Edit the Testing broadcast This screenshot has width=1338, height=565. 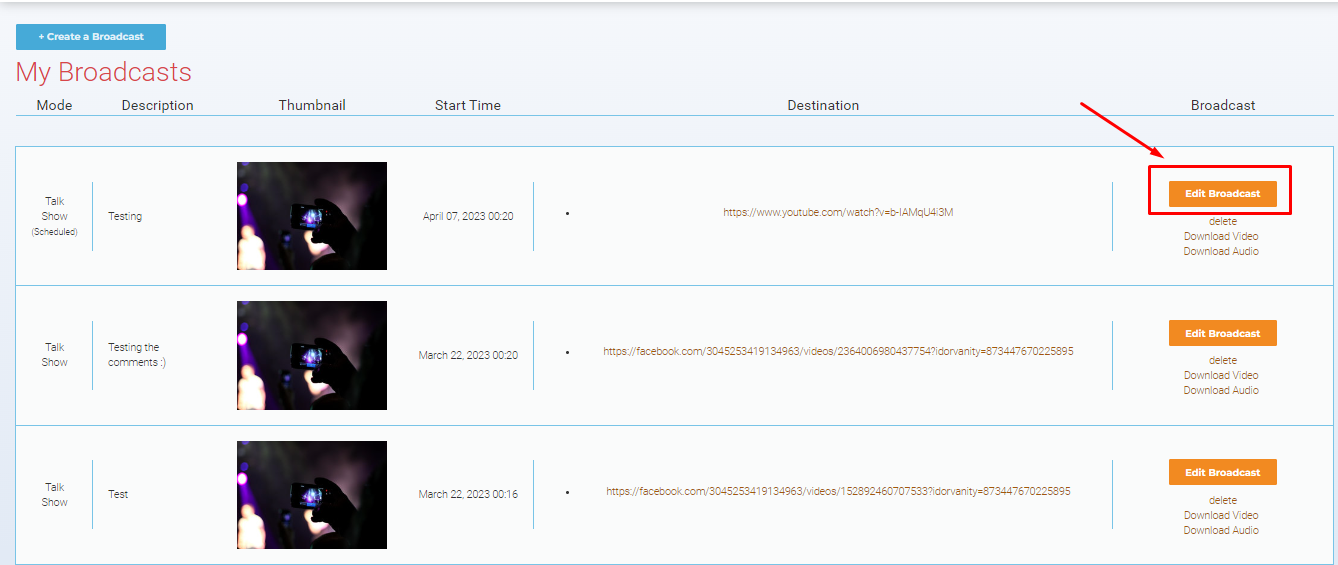1222,194
